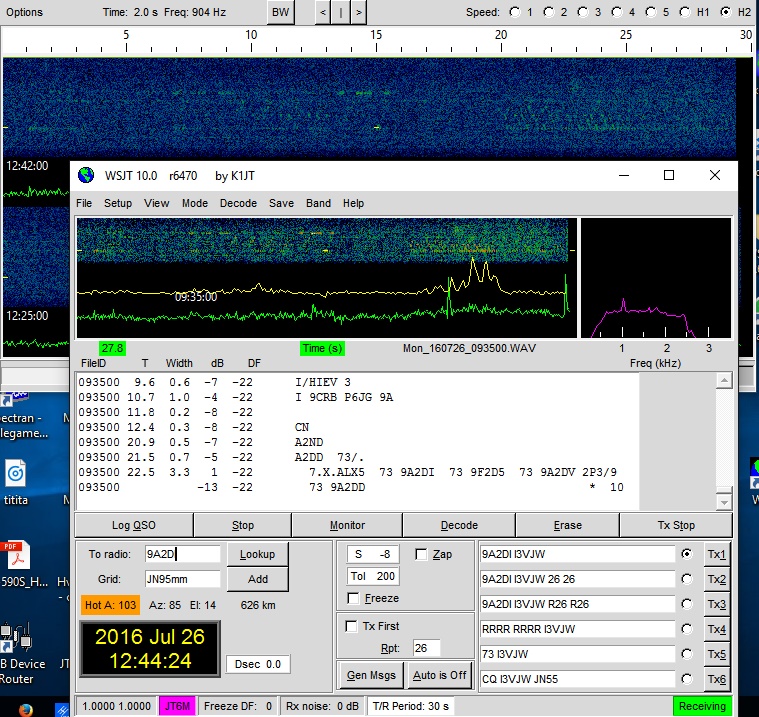
Task: Click the Tx1 button
Action: [x=716, y=554]
